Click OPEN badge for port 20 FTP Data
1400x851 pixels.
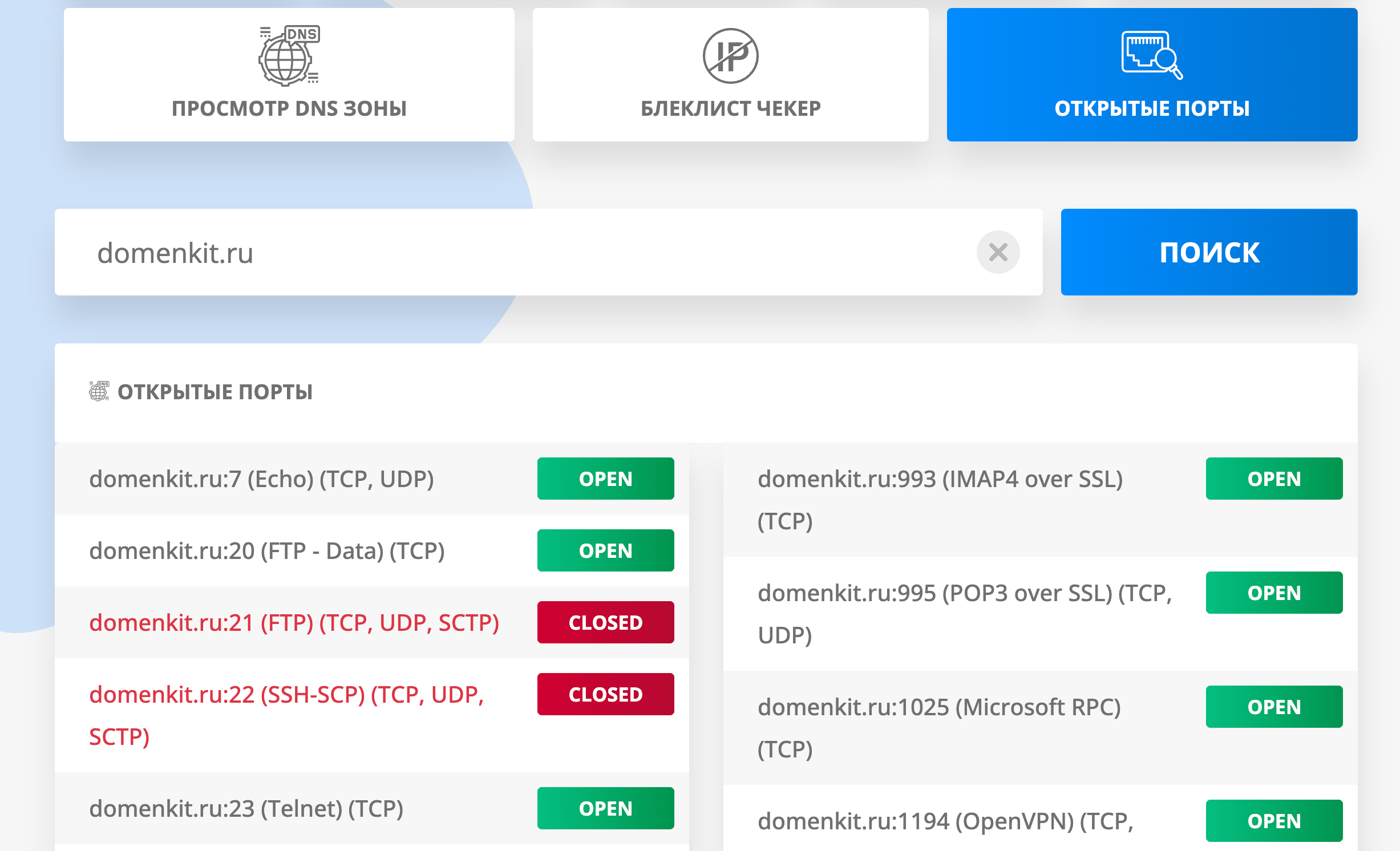click(605, 550)
